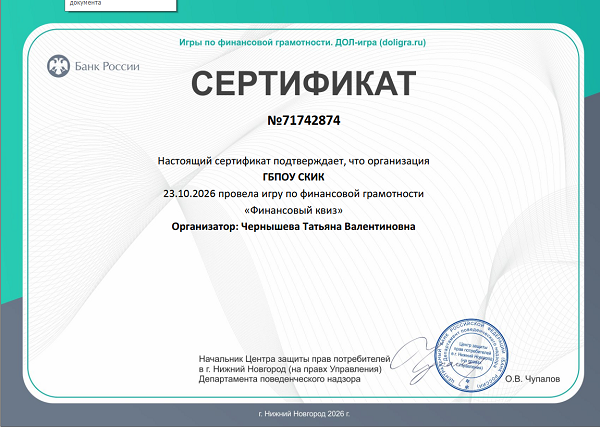The width and height of the screenshot is (600, 427).
Task: Click the «Финансовый квиз» title
Action: (x=293, y=210)
